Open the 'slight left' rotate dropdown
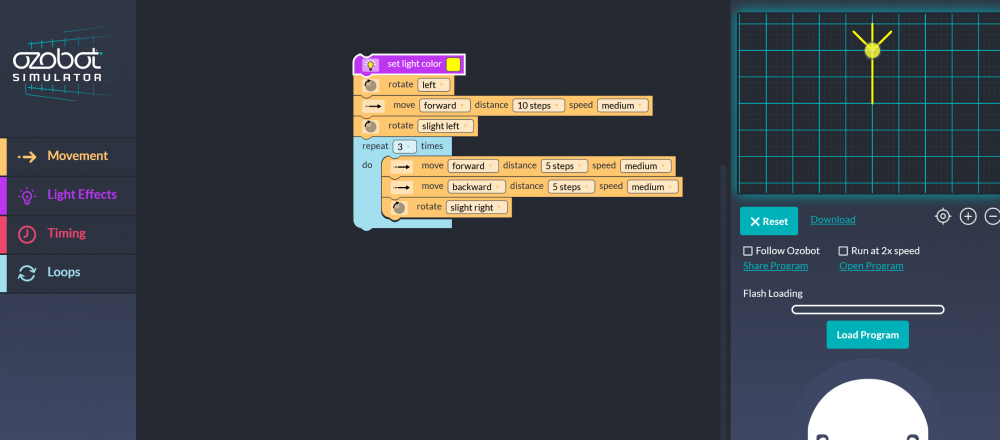Screen dimensions: 1000x440 pyautogui.click(x=446, y=126)
